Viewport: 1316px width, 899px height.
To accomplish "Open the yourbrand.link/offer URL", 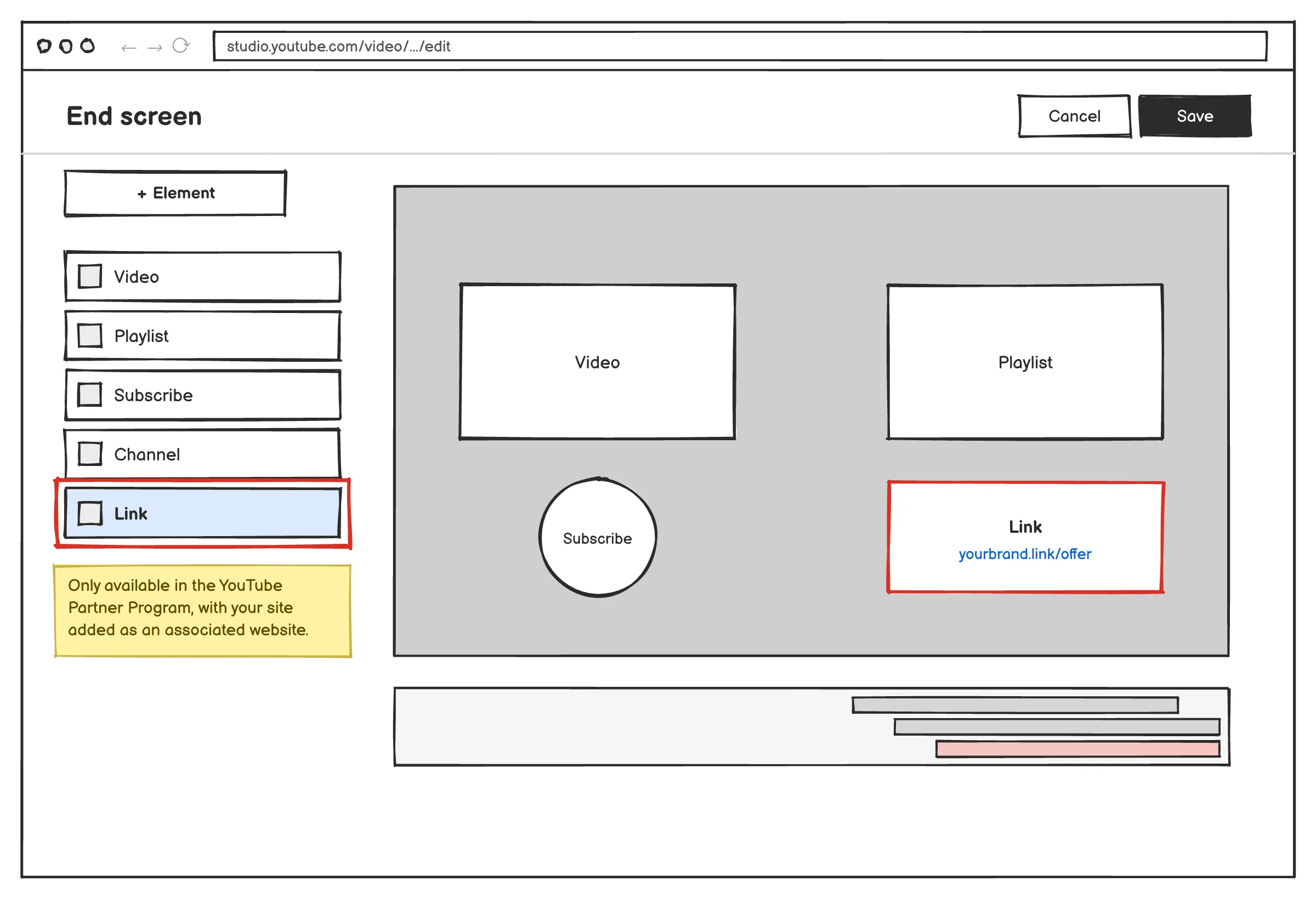I will [x=1024, y=554].
